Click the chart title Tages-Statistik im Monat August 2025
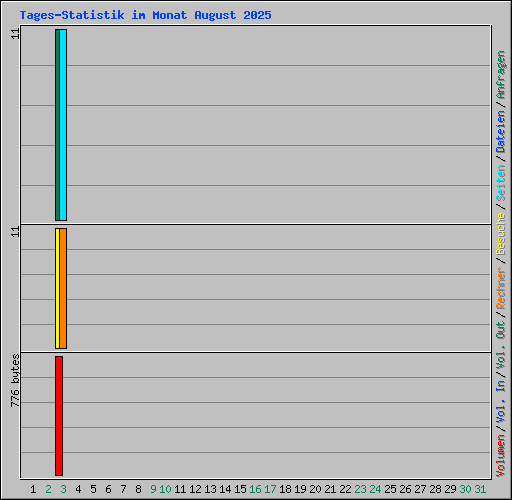 point(145,15)
